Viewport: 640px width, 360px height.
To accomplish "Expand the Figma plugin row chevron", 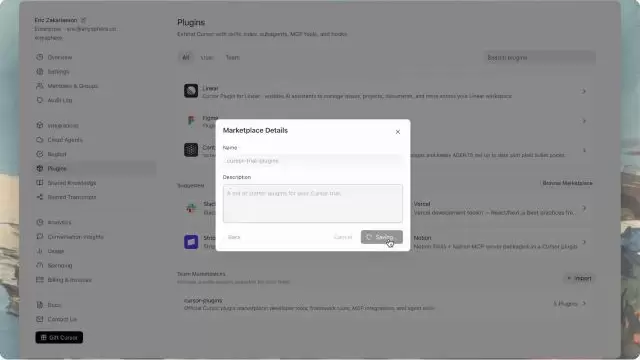I will pyautogui.click(x=584, y=121).
